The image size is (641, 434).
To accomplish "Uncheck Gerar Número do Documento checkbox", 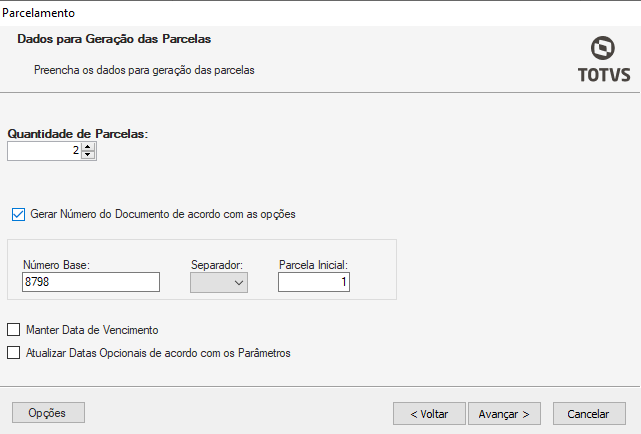I will click(17, 214).
